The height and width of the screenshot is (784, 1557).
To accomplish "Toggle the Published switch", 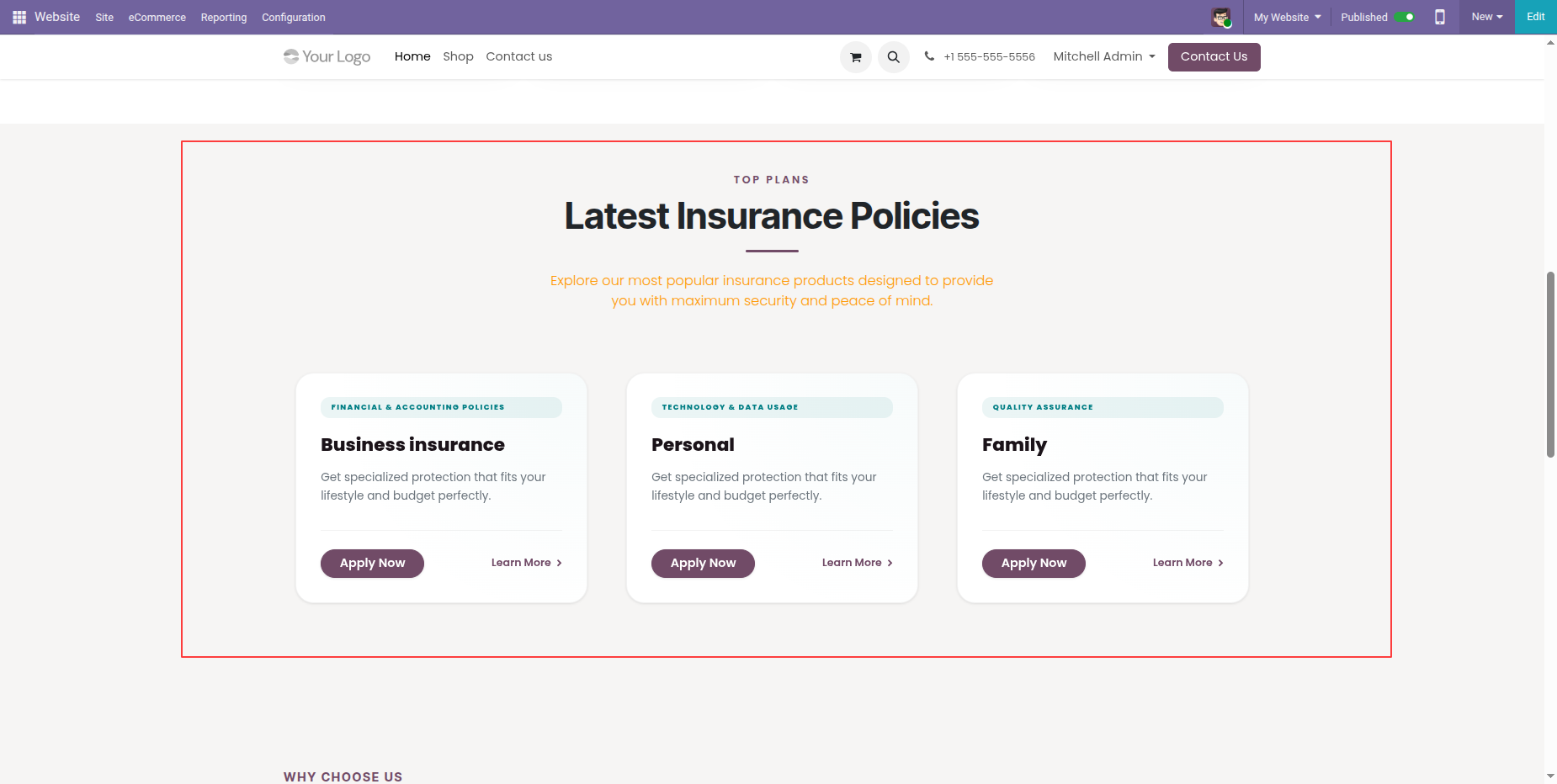I will click(1405, 17).
